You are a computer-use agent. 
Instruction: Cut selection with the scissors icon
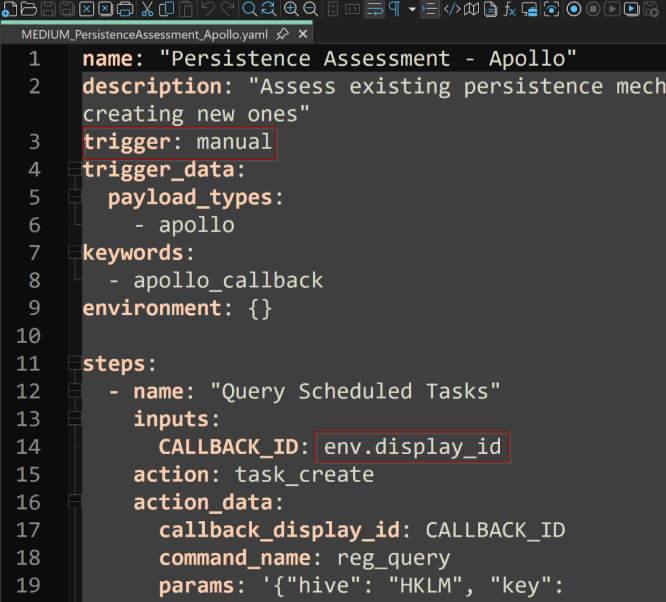[x=147, y=8]
